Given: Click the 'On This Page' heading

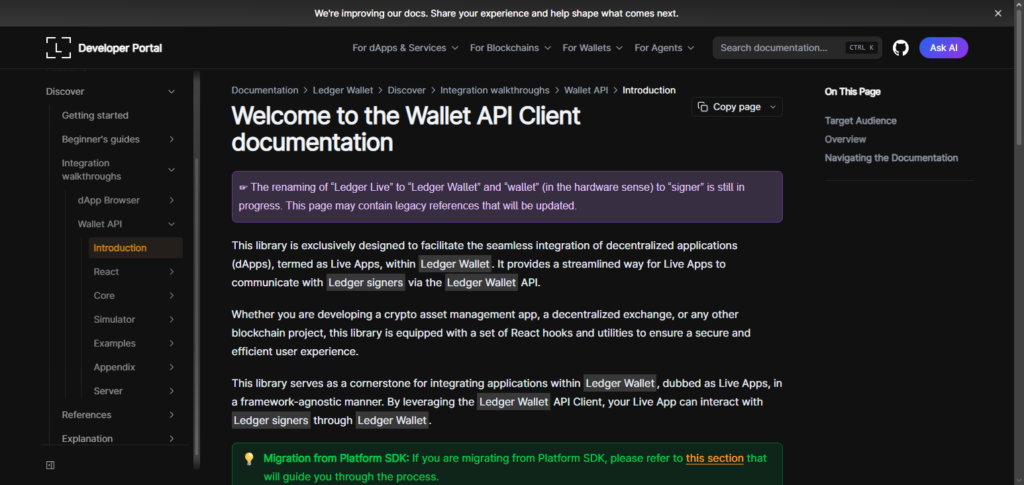Looking at the screenshot, I should pos(852,92).
